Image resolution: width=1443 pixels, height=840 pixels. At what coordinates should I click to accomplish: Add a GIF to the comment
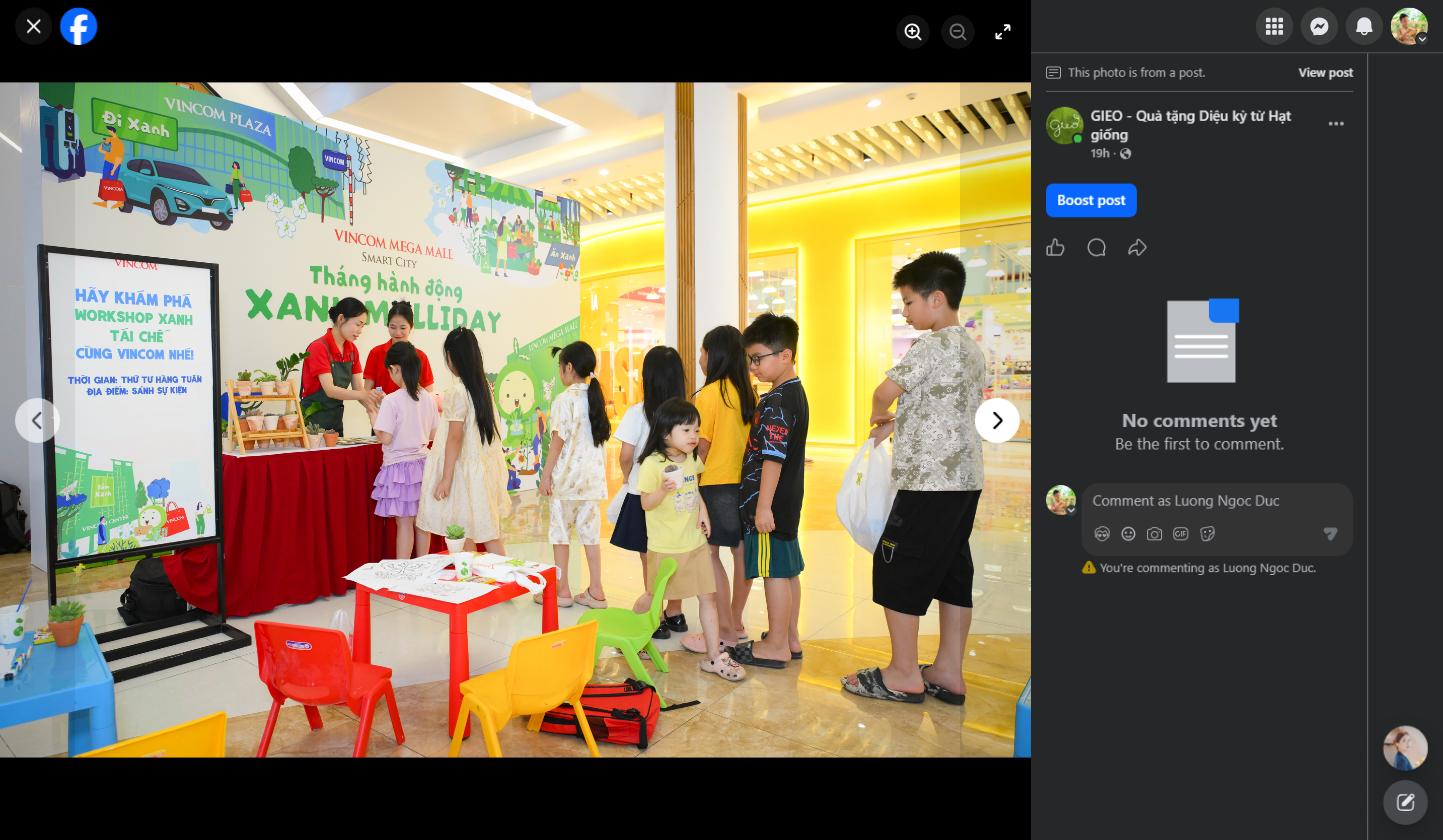coord(1181,534)
